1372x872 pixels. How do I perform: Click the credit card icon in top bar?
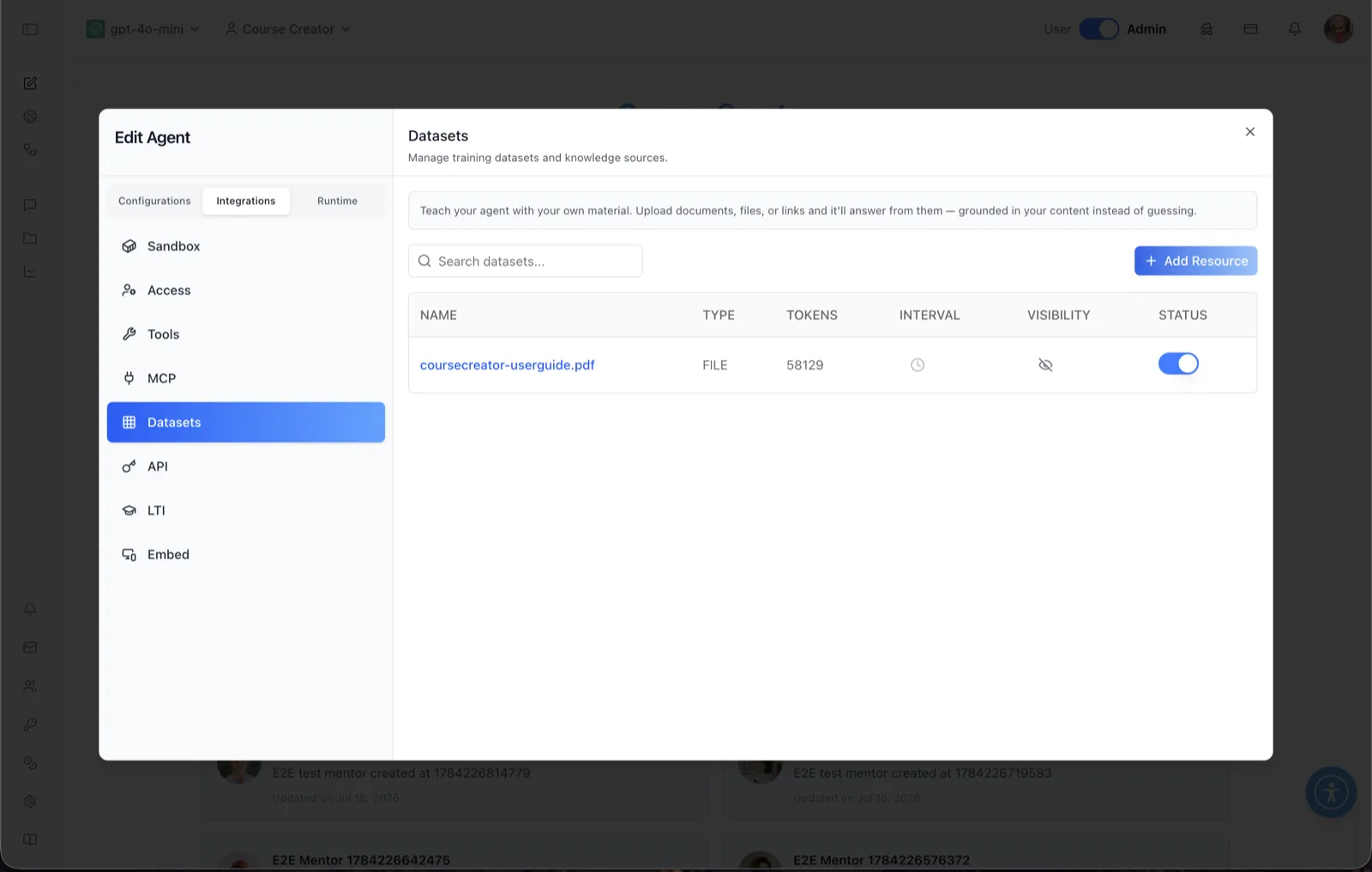[1250, 29]
